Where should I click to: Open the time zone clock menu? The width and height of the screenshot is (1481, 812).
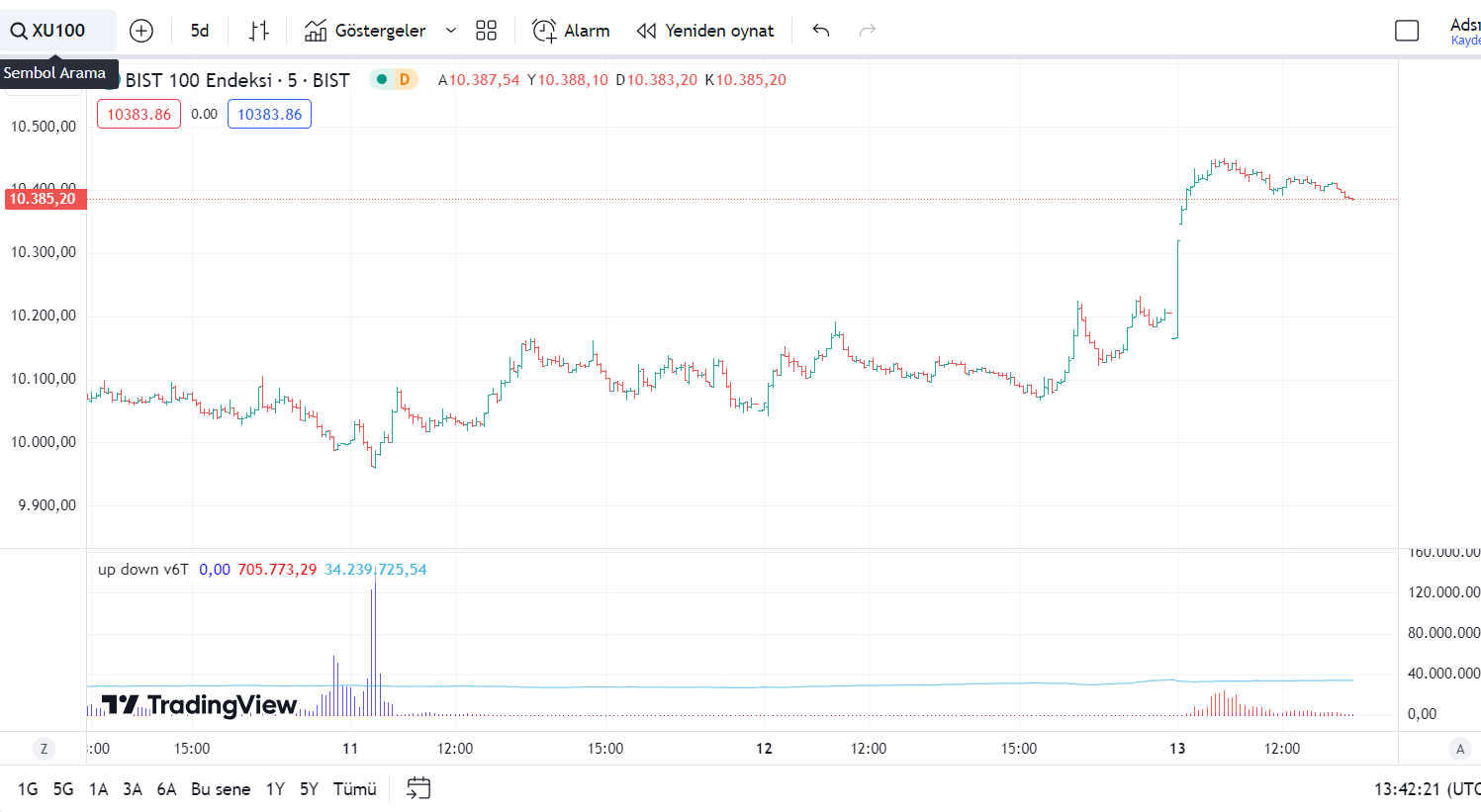tap(1425, 789)
